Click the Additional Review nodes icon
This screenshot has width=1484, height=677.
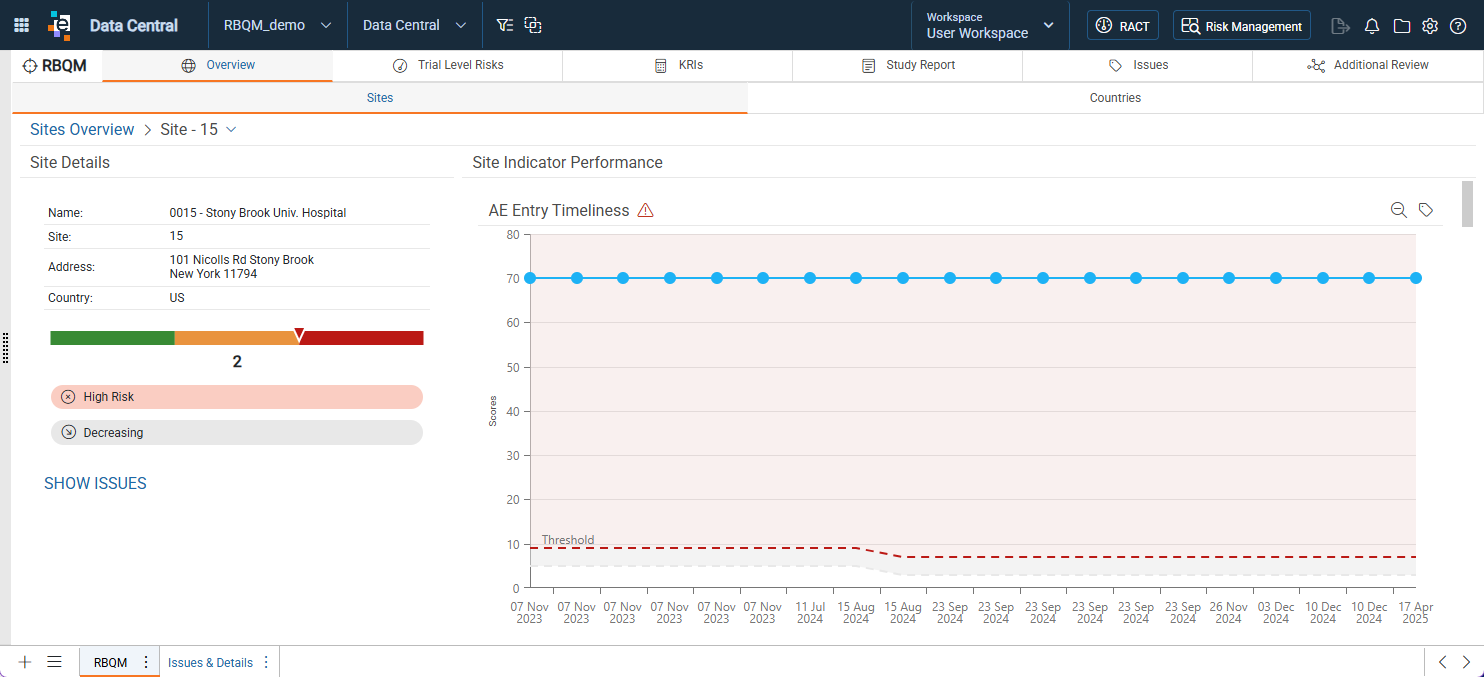[1316, 65]
